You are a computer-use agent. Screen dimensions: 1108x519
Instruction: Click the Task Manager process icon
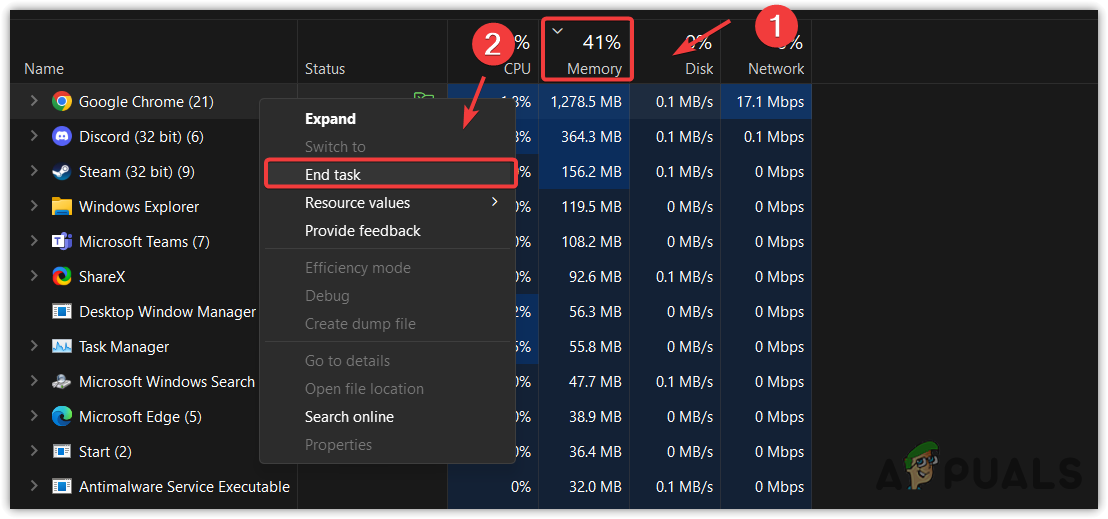click(62, 347)
